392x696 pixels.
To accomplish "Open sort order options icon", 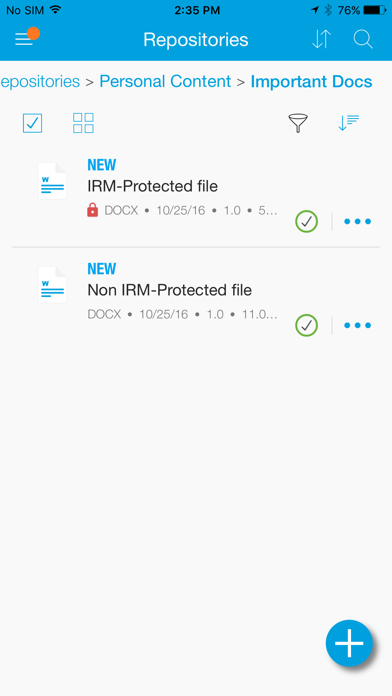I will 348,123.
